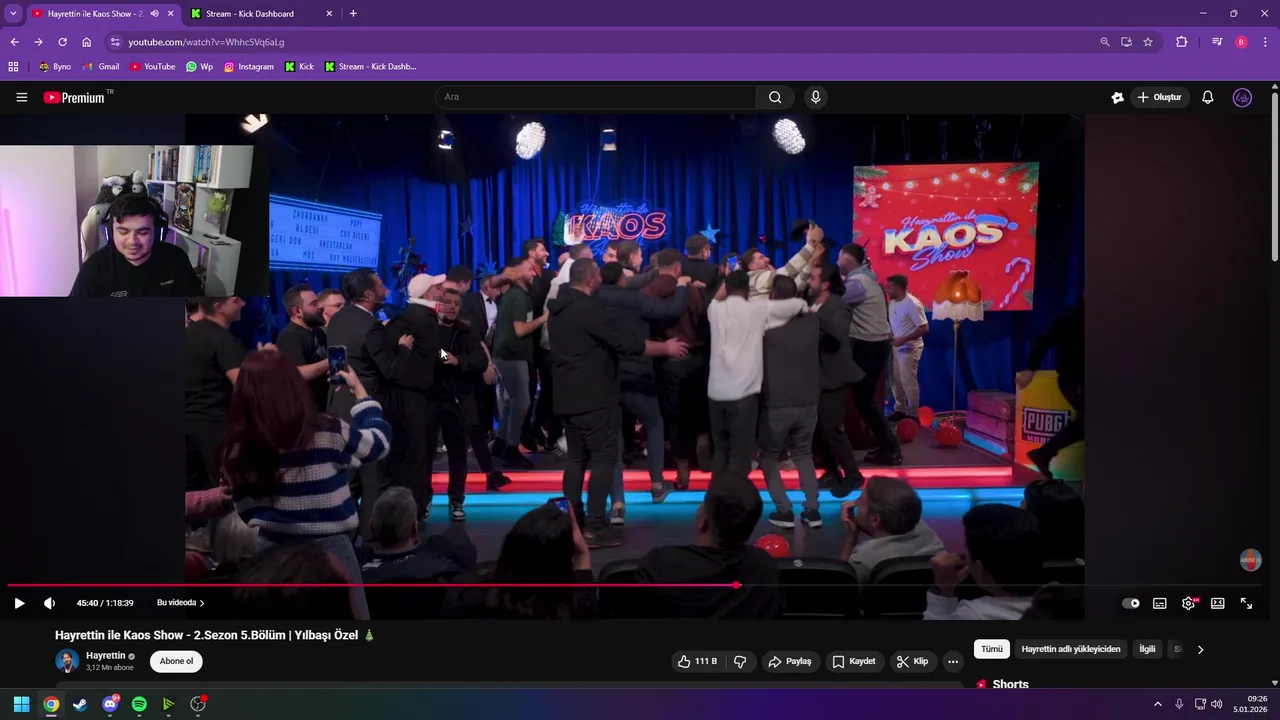Open YouTube notifications bell
The image size is (1280, 720).
(1208, 97)
